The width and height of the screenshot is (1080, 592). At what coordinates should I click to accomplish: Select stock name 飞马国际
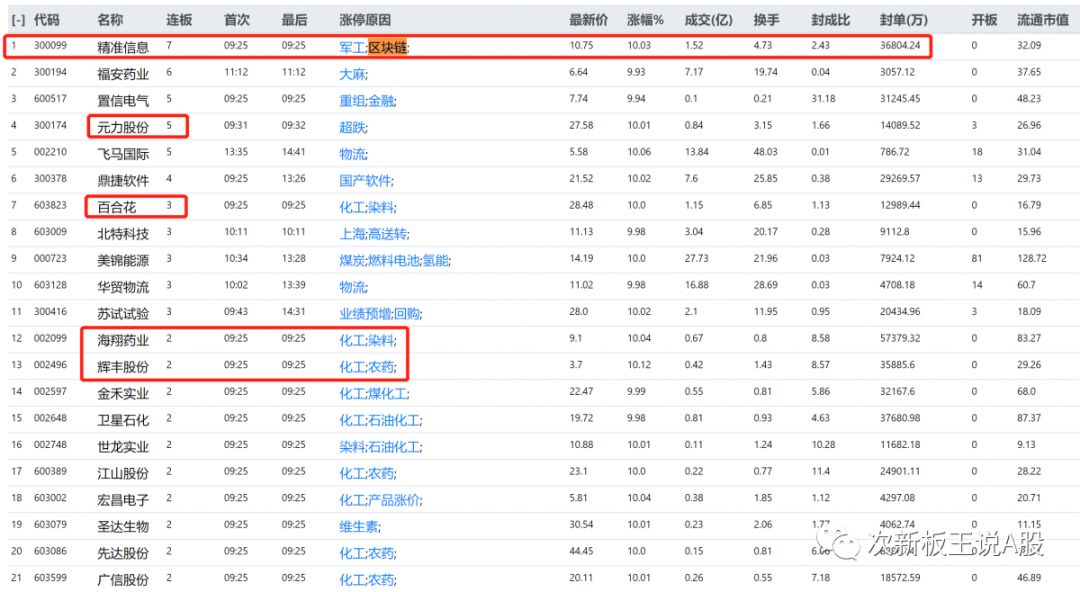123,154
